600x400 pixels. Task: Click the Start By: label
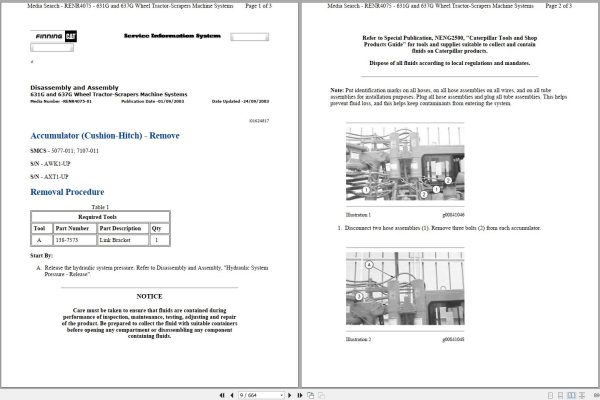[41, 255]
